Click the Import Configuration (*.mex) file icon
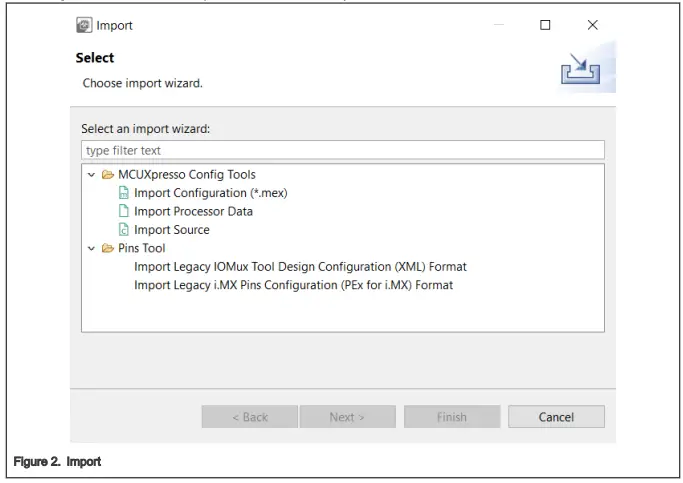The height and width of the screenshot is (483, 683). click(x=124, y=193)
